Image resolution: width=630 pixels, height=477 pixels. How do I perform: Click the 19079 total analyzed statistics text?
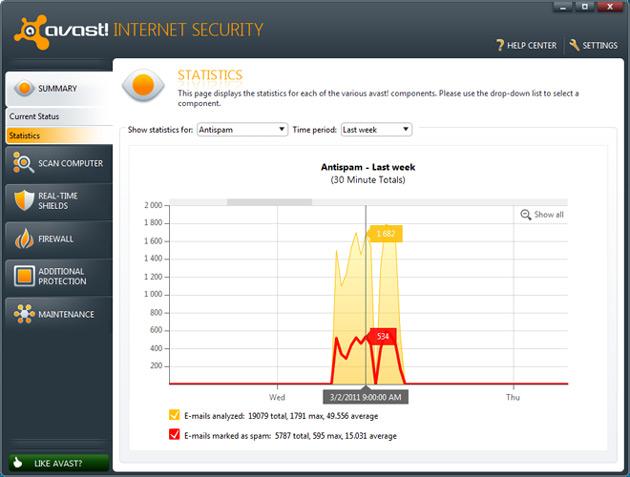281,416
